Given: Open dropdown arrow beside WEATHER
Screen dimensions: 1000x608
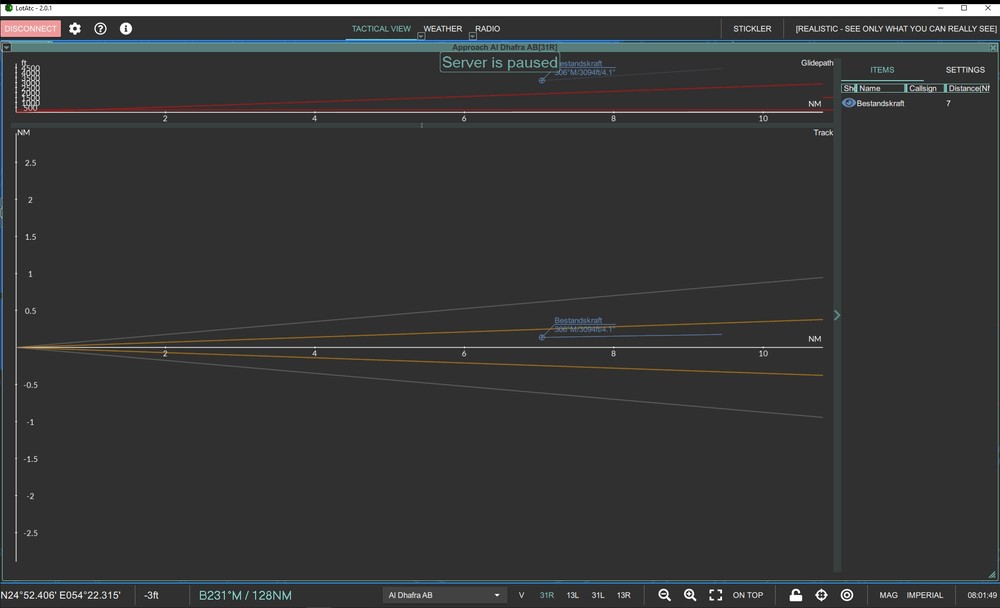Looking at the screenshot, I should (x=473, y=36).
